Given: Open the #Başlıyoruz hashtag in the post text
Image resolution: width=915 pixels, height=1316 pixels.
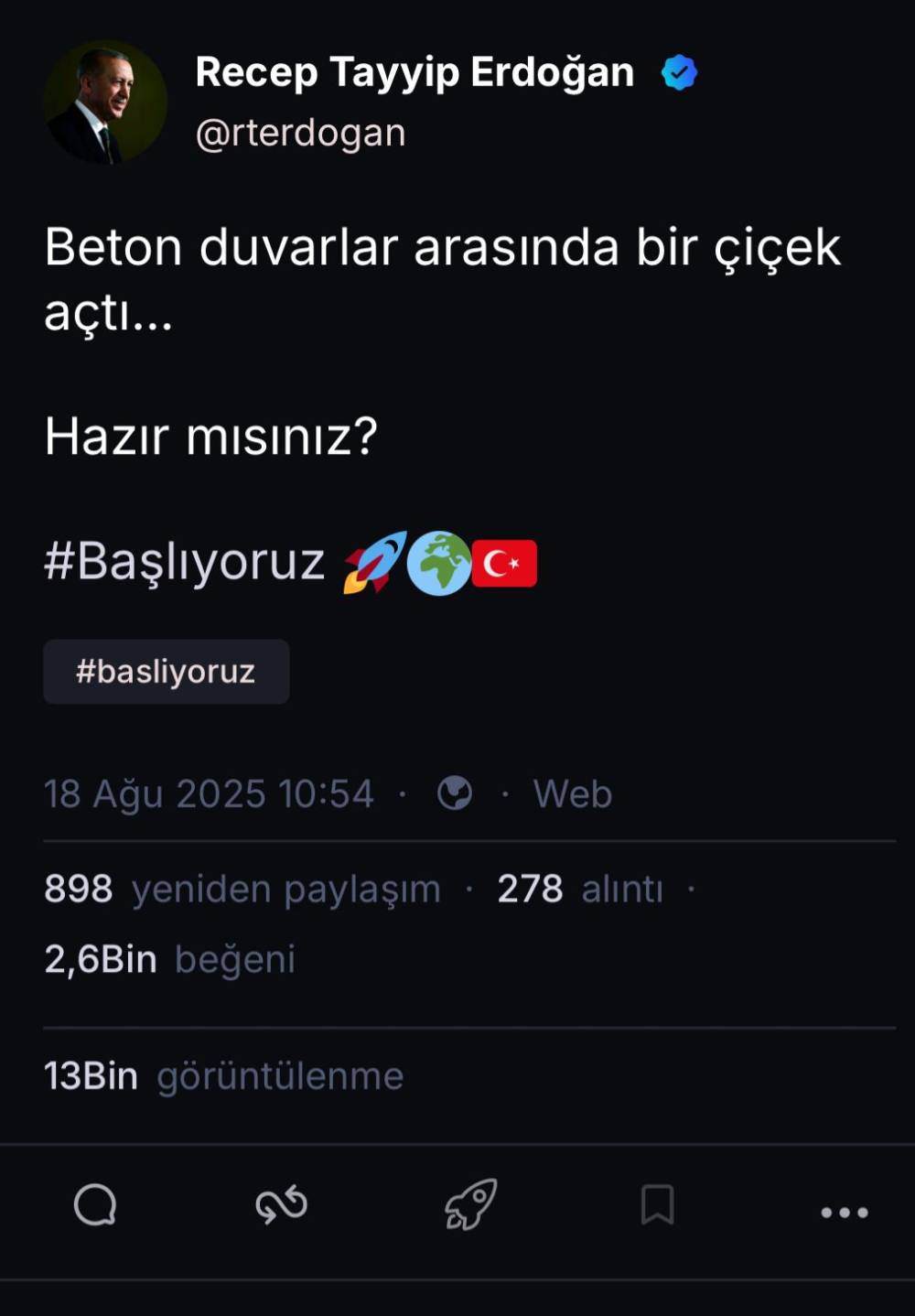Looking at the screenshot, I should 184,561.
